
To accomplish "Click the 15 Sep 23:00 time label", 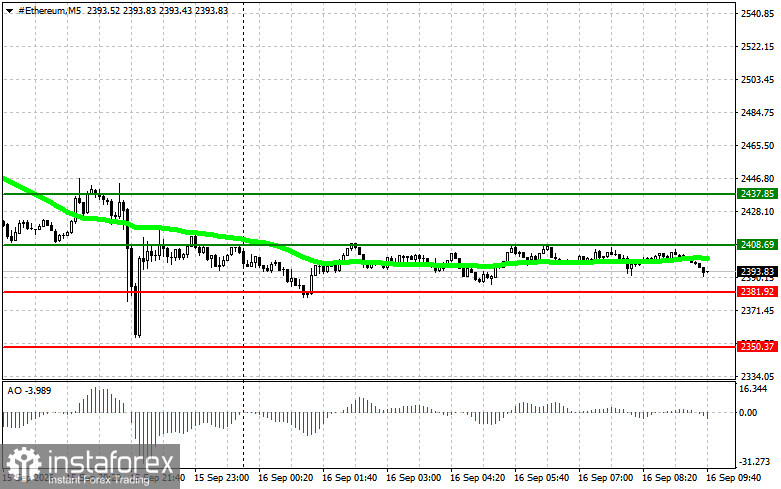I will click(221, 478).
